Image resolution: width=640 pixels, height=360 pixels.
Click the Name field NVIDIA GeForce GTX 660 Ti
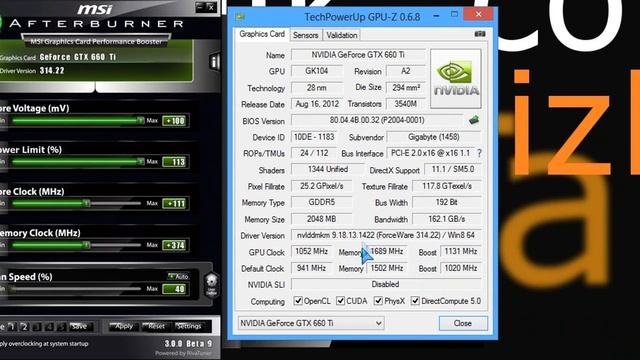(x=358, y=55)
